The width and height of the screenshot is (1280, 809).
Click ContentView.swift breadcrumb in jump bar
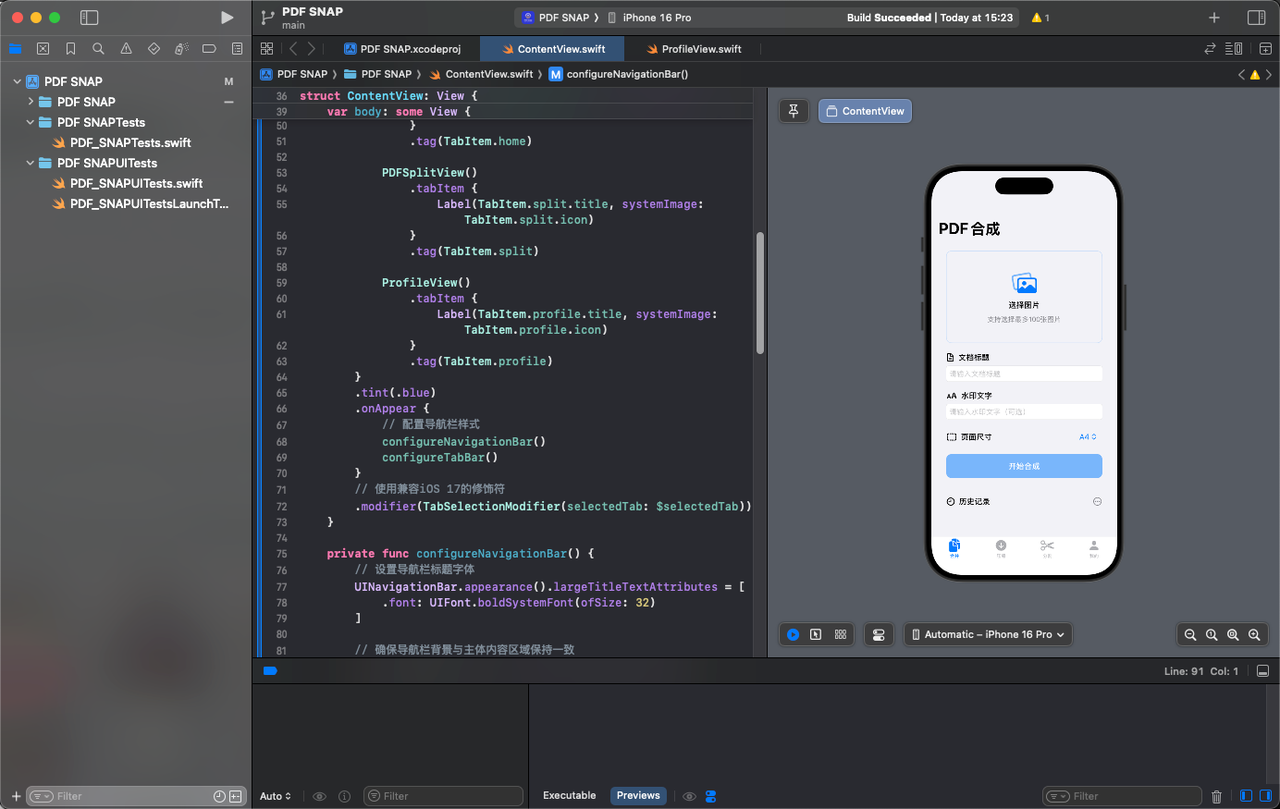click(x=481, y=74)
